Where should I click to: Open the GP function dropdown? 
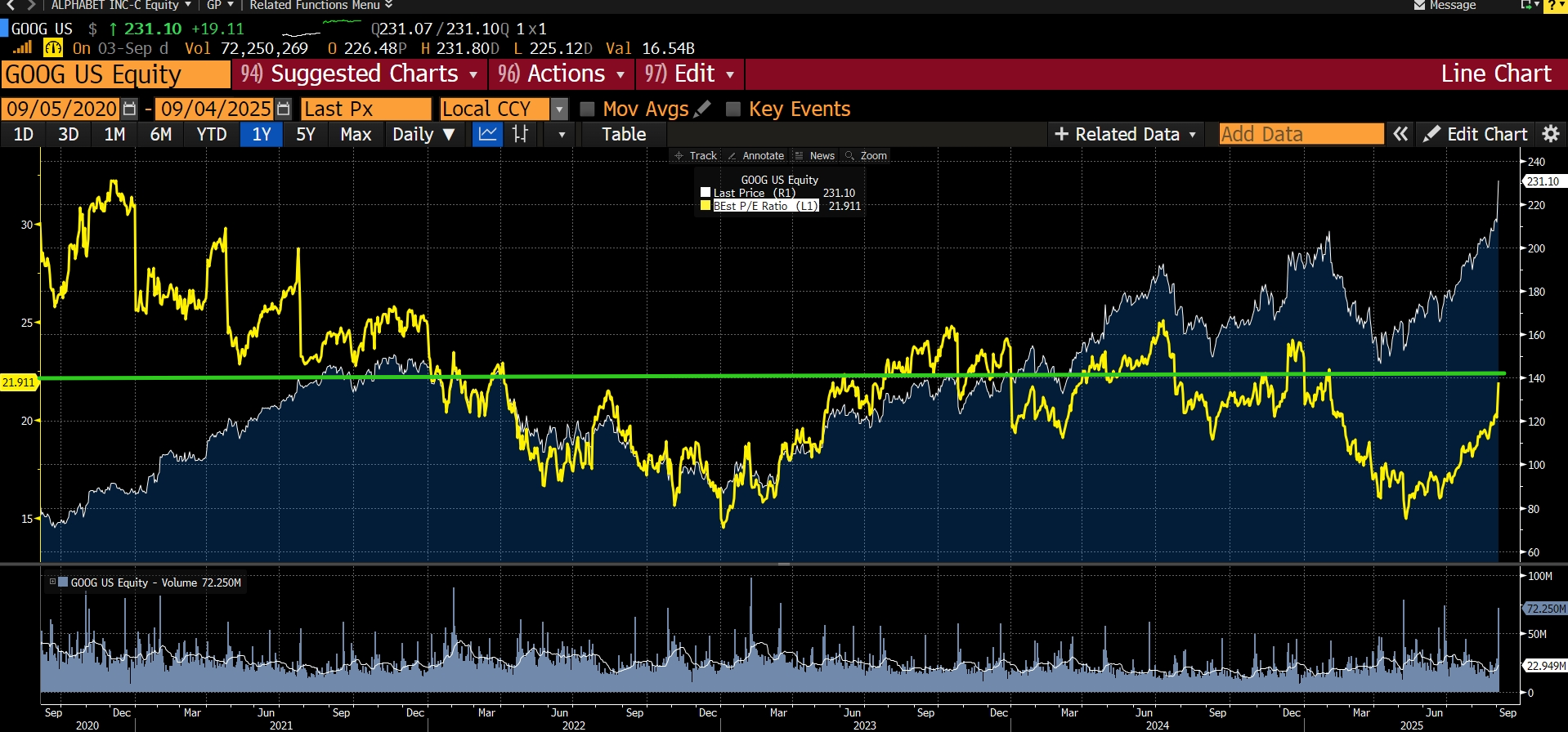click(220, 6)
